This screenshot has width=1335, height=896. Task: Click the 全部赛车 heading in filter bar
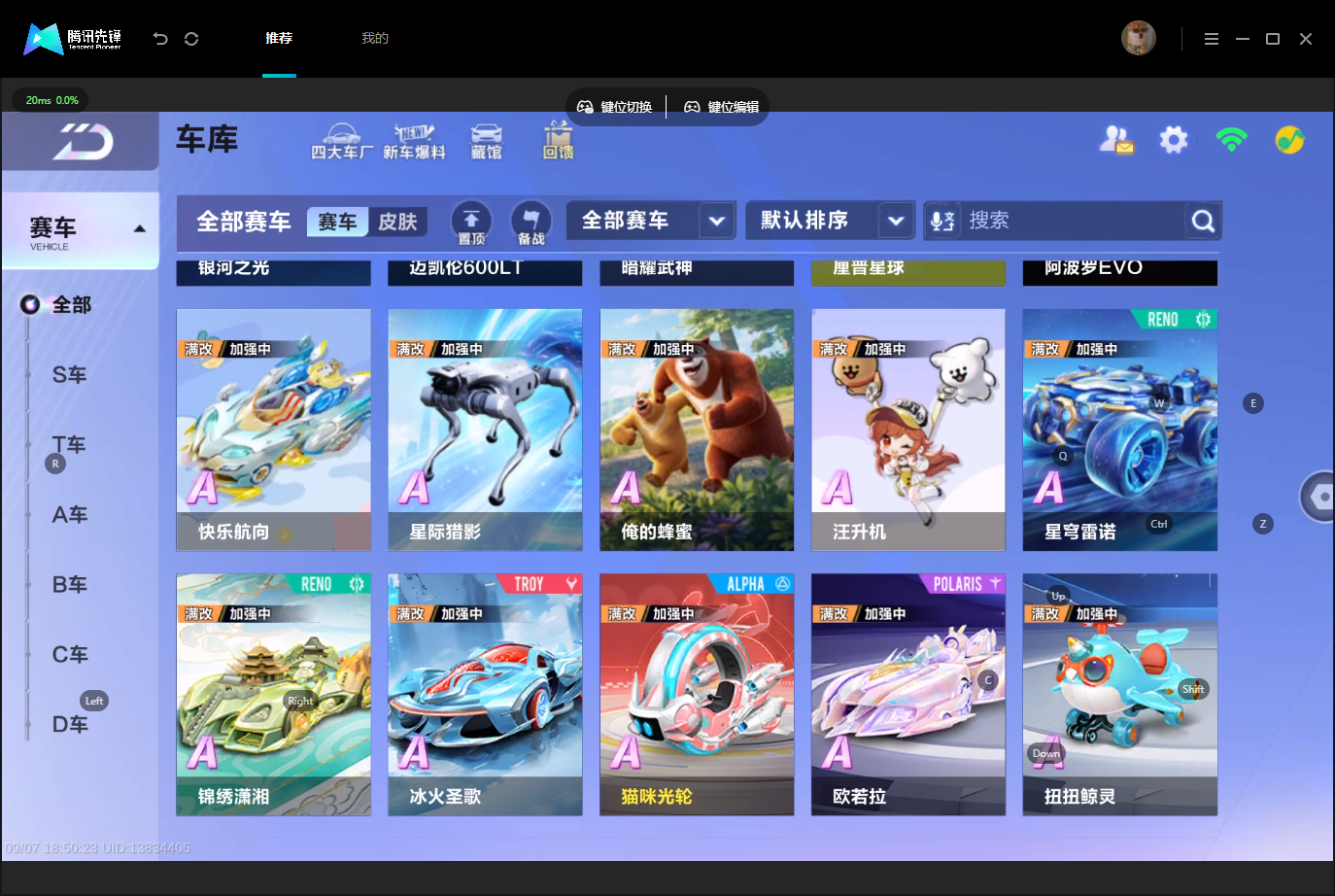pos(244,222)
